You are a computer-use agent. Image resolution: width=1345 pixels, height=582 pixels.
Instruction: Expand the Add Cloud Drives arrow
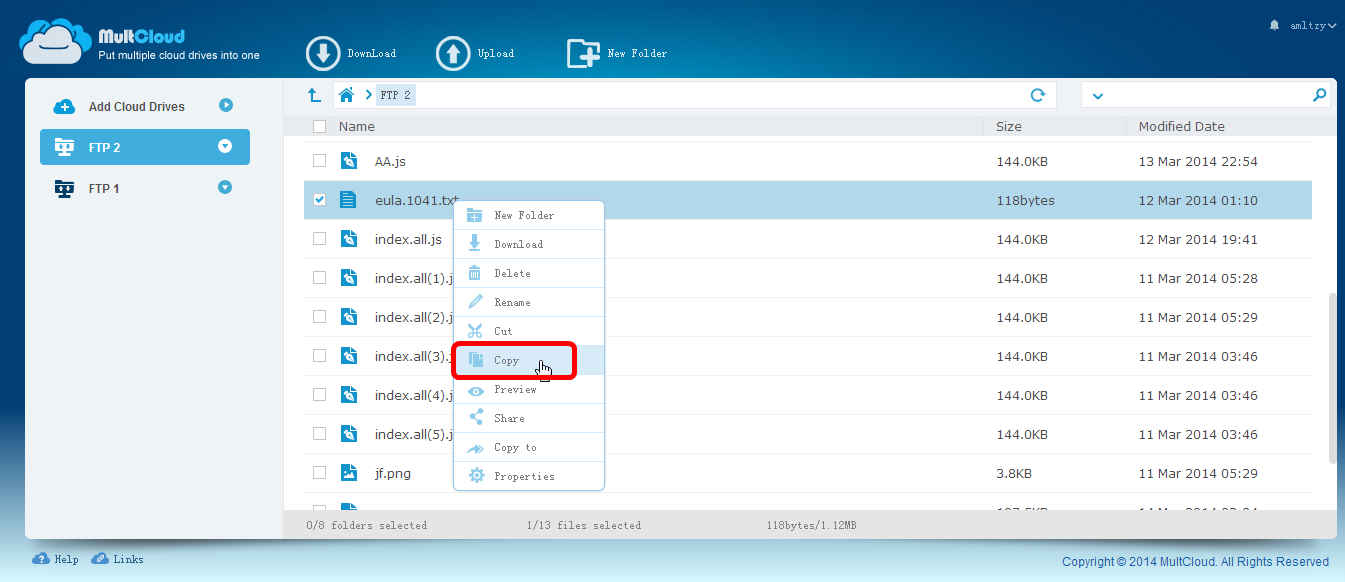click(226, 105)
